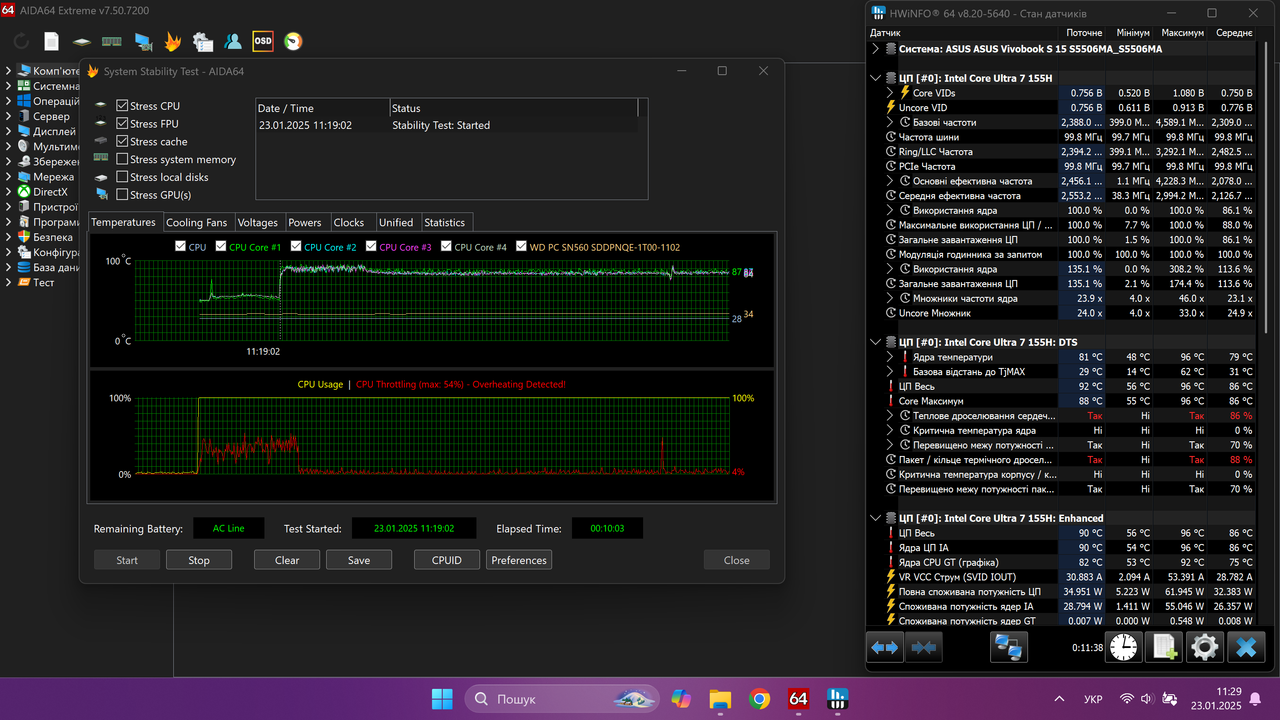Image resolution: width=1280 pixels, height=720 pixels.
Task: Show hidden system tray icons
Action: point(1060,698)
